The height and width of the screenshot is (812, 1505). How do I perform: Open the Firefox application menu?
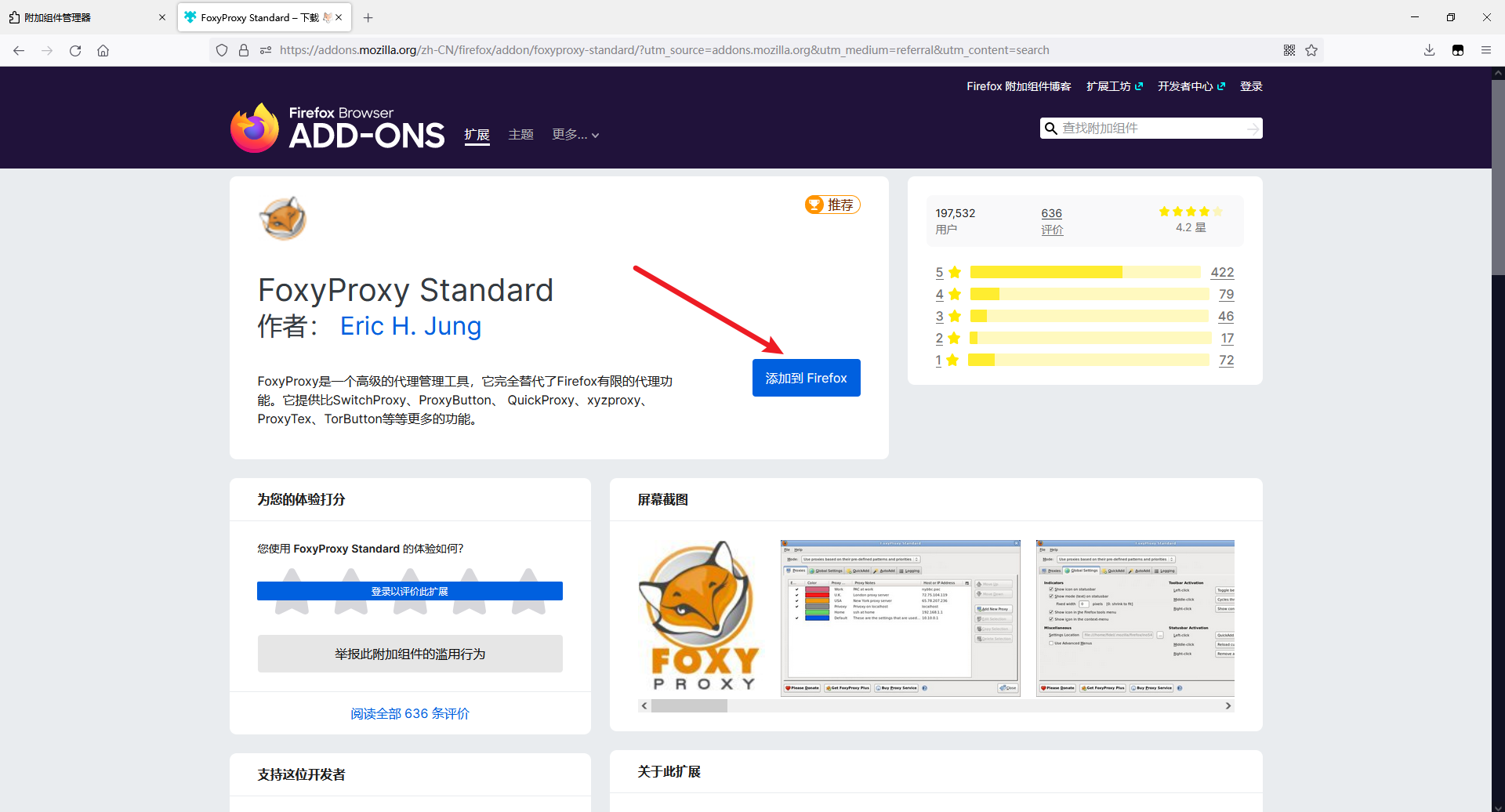coord(1486,50)
